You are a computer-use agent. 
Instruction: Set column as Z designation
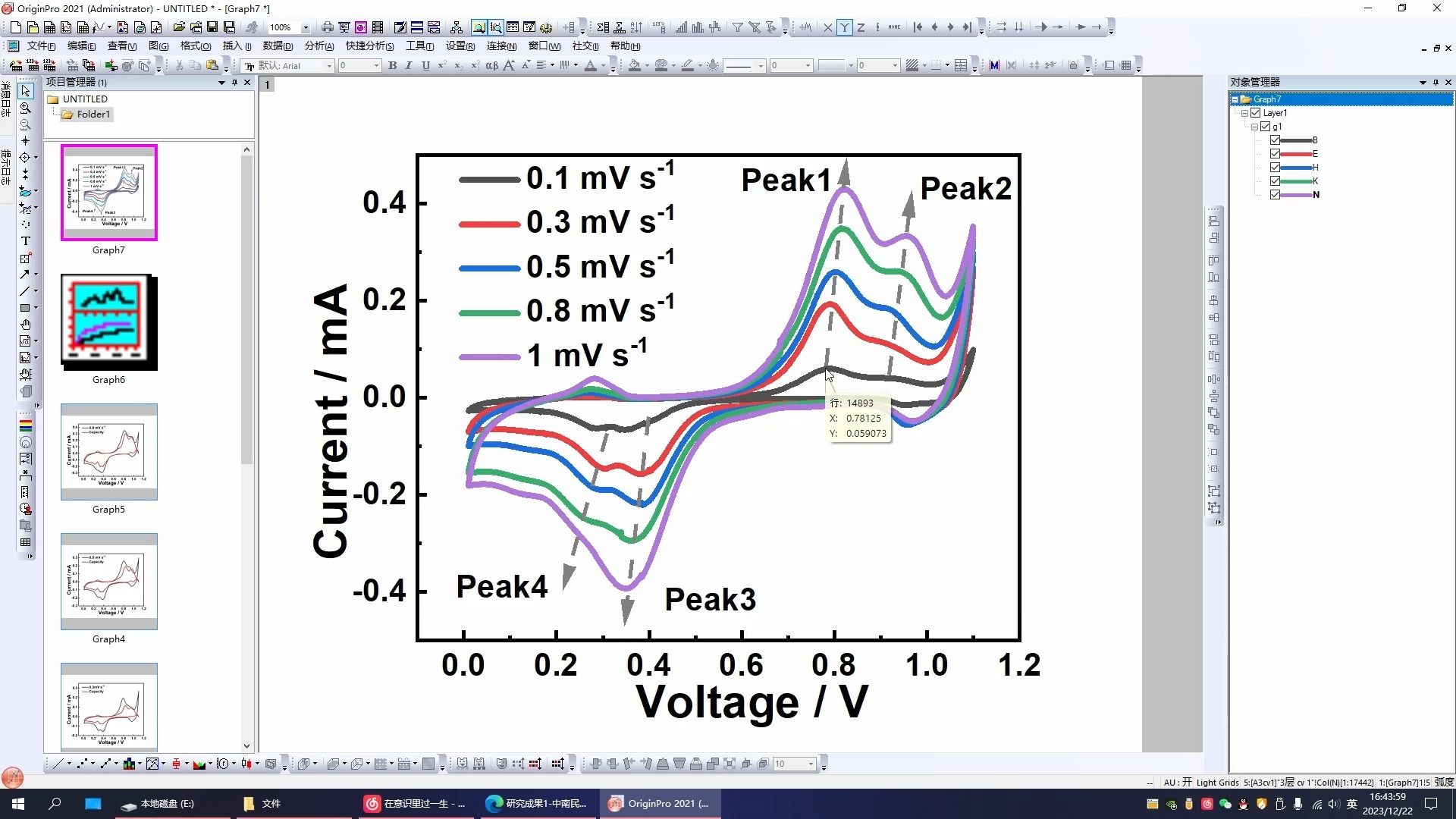[x=861, y=27]
